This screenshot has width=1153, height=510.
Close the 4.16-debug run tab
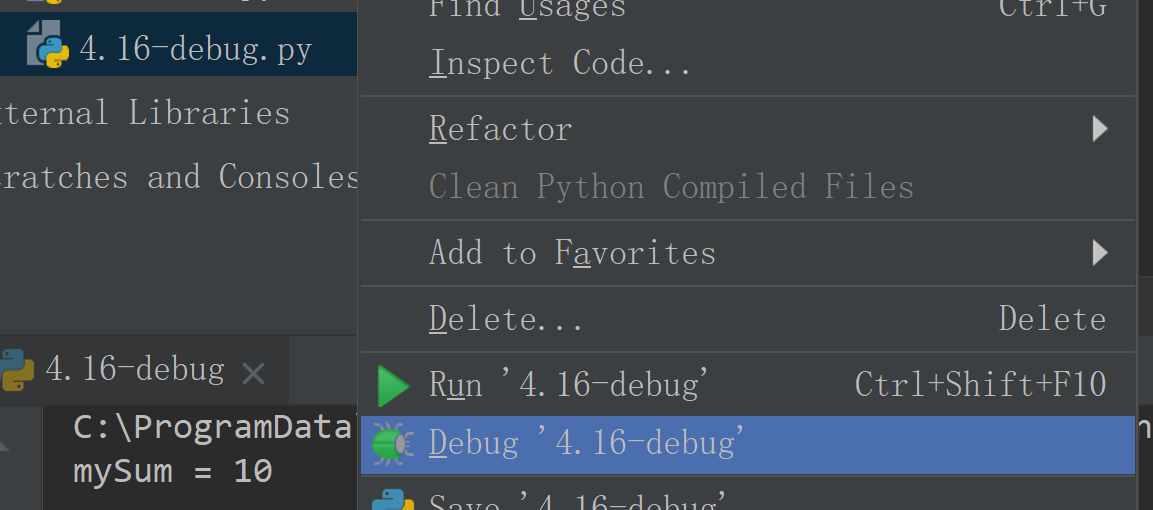tap(254, 374)
